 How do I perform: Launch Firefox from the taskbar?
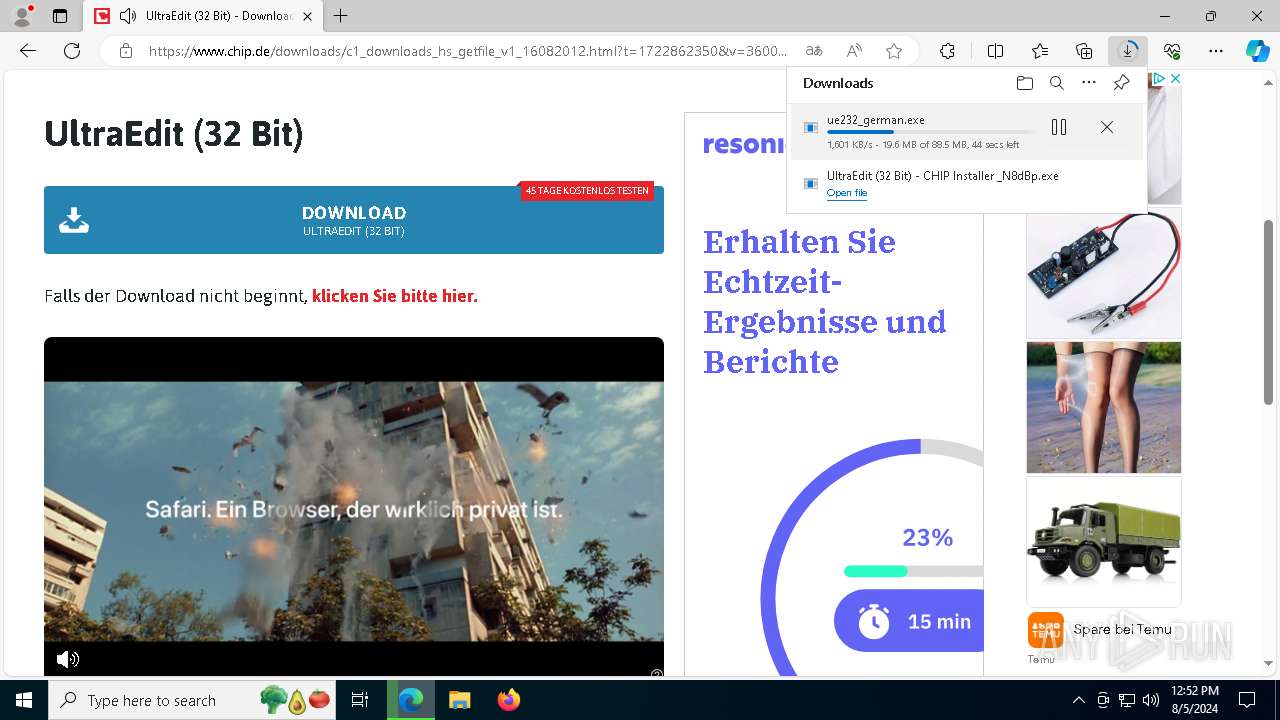[x=508, y=700]
